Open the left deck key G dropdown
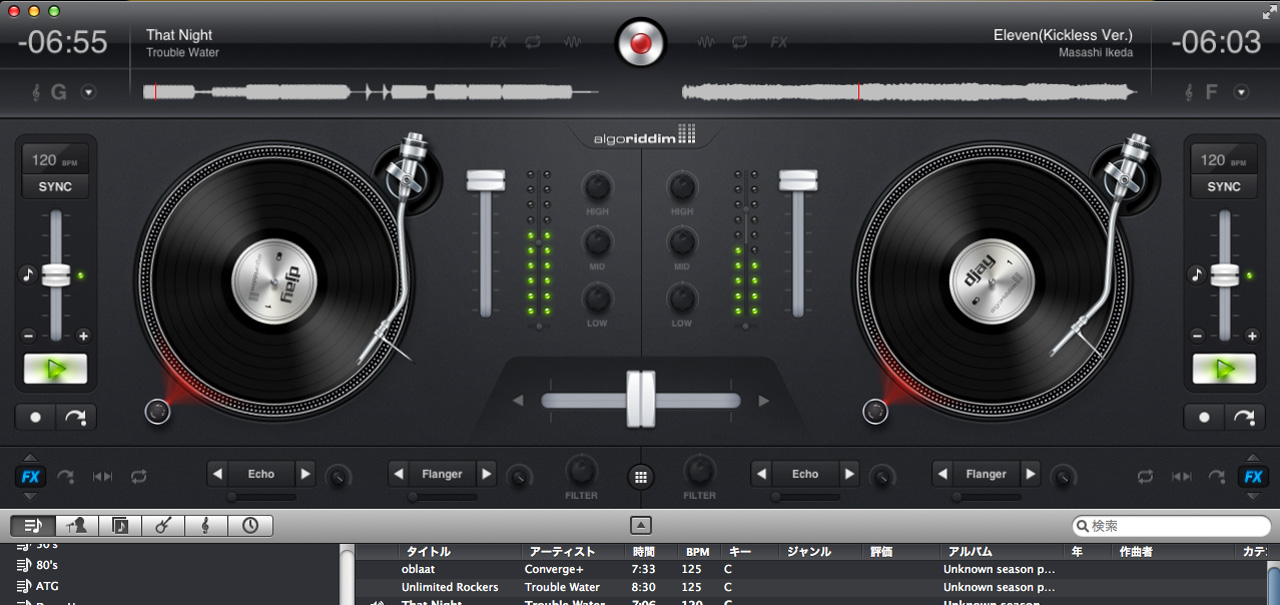The height and width of the screenshot is (605, 1280). coord(88,92)
